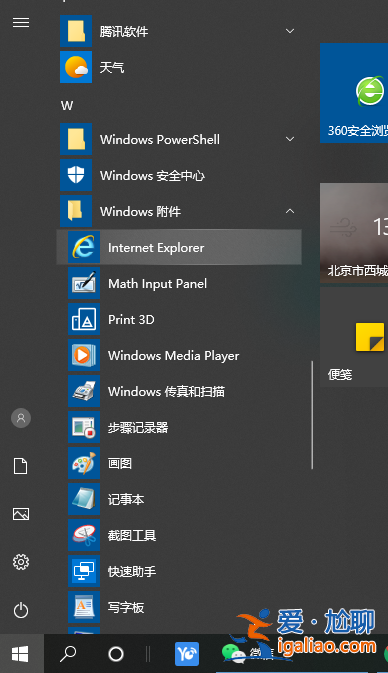
Task: Open the Documents sidebar icon
Action: (x=21, y=466)
